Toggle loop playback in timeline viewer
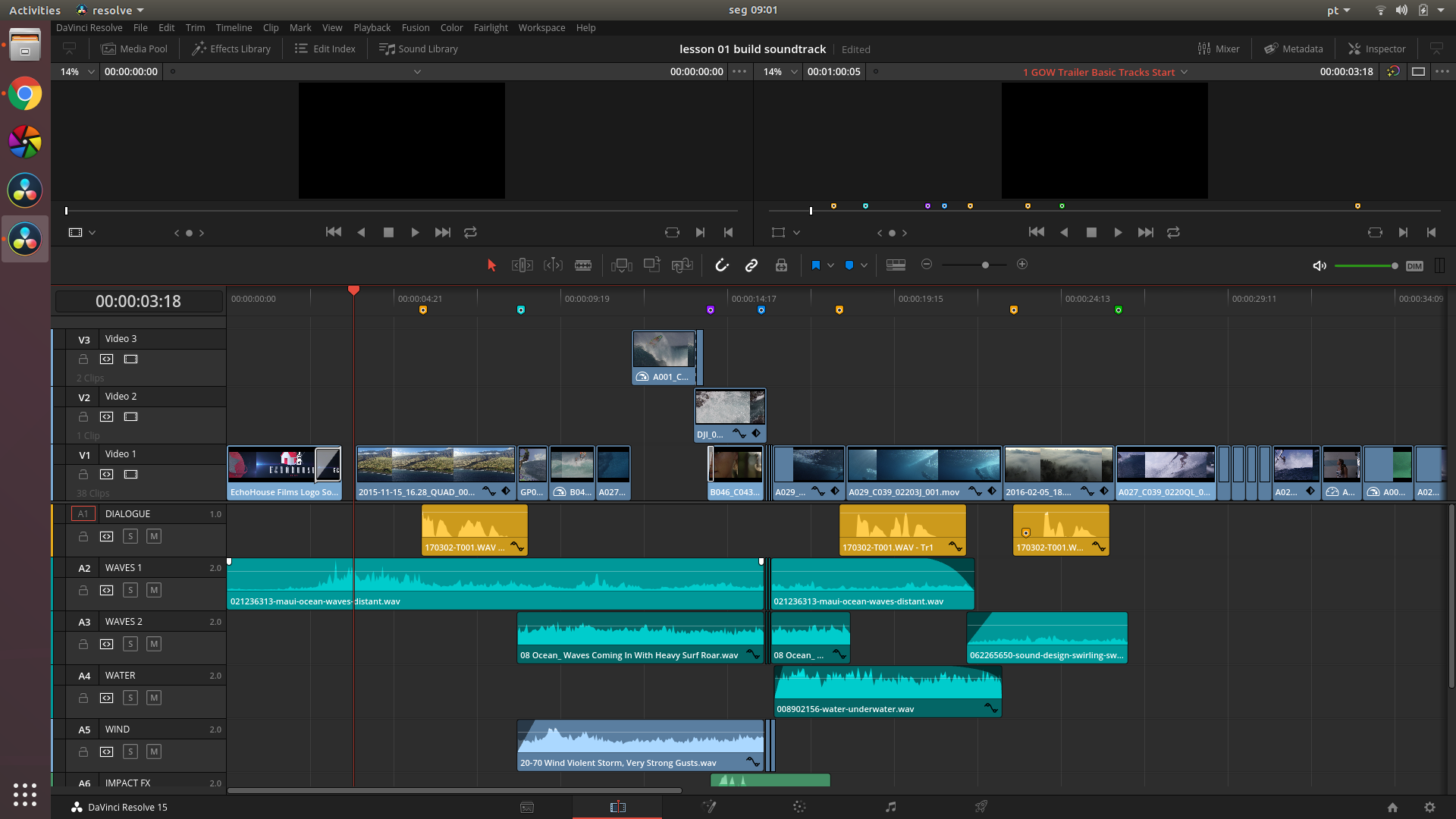This screenshot has width=1456, height=819. click(1173, 233)
